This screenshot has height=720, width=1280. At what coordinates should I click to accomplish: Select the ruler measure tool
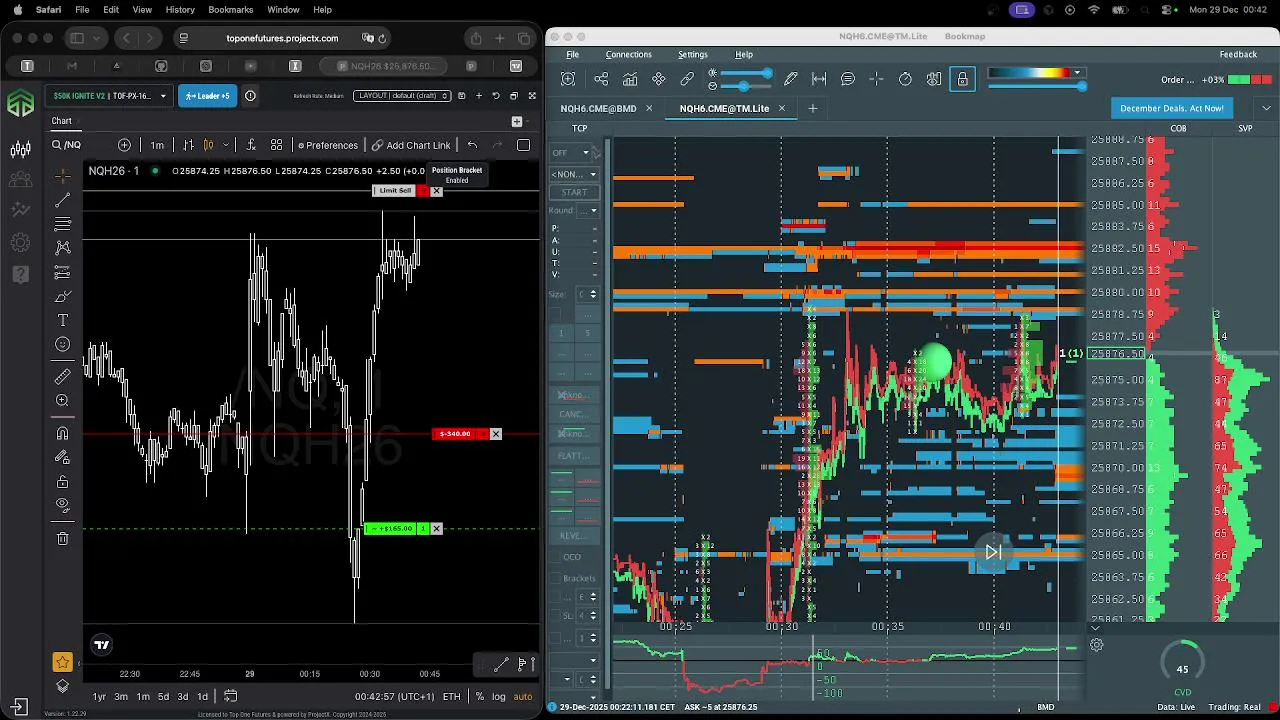[x=62, y=376]
